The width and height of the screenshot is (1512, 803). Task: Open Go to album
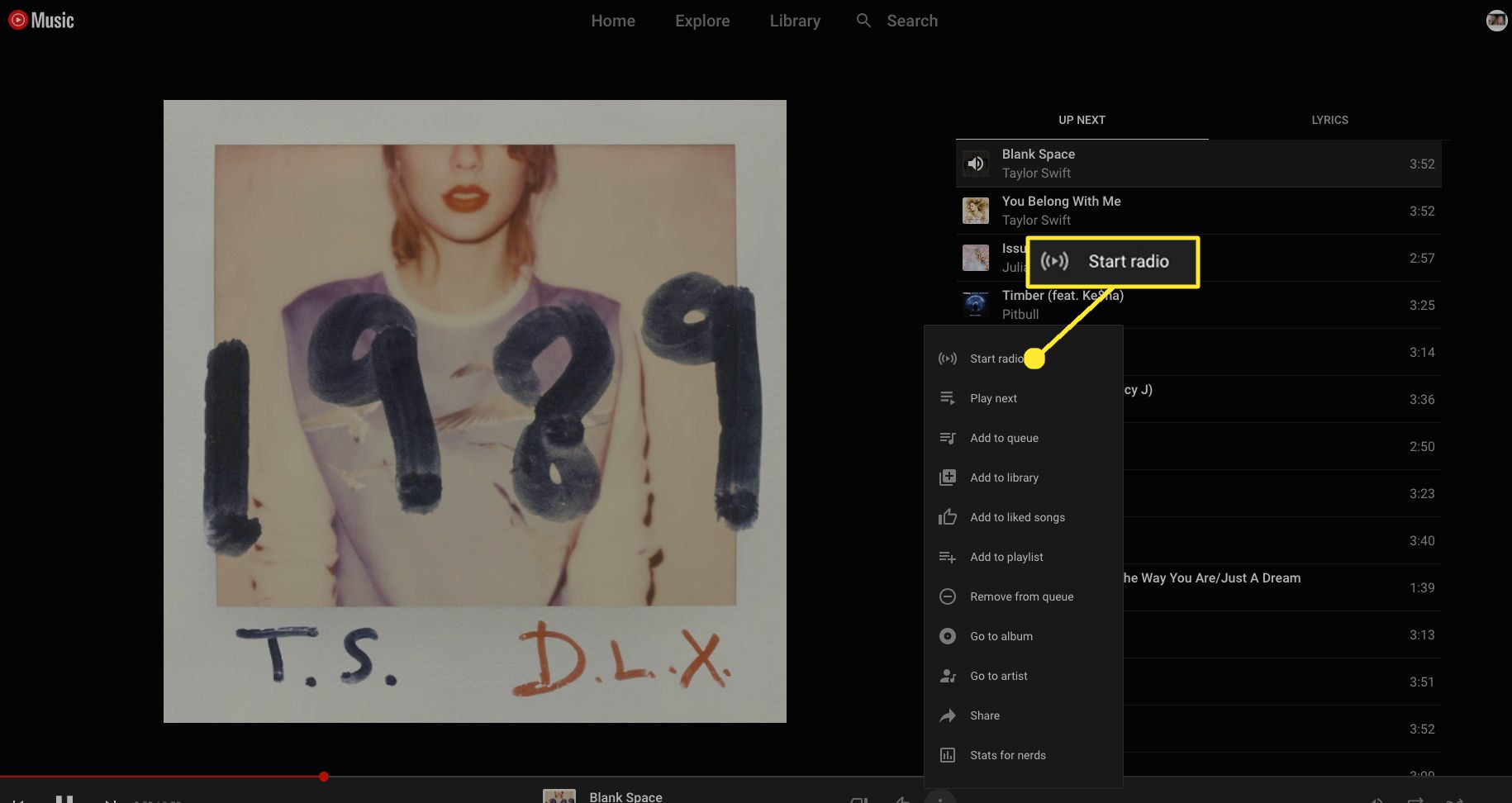1023,636
